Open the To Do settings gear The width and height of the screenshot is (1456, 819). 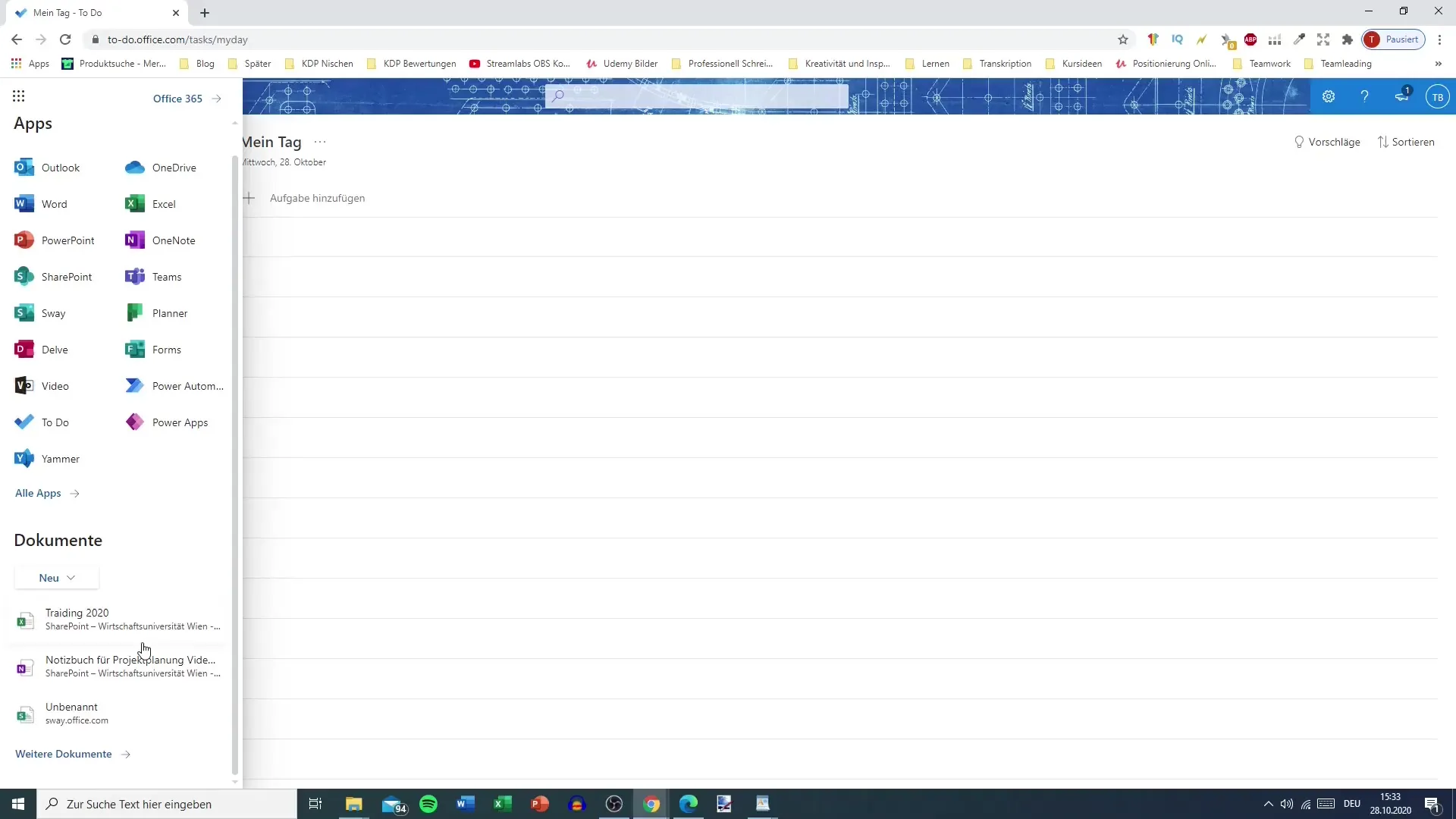click(x=1329, y=96)
